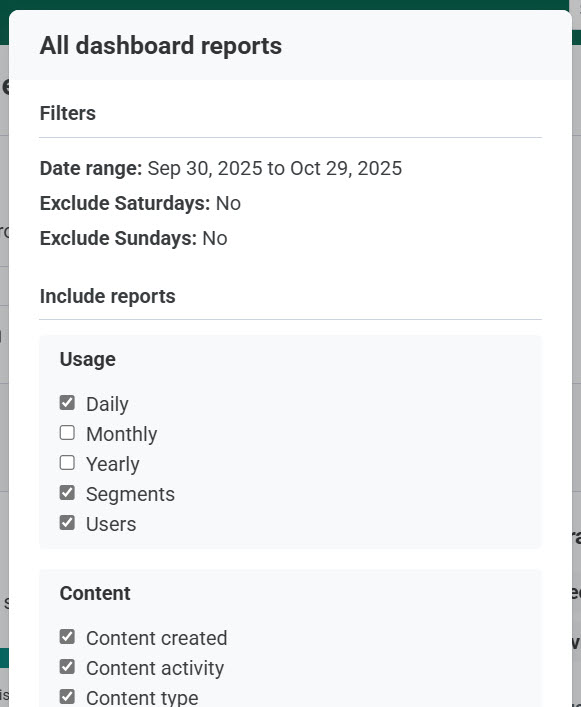Select the 'Date range:' label text
The image size is (581, 707).
click(91, 169)
